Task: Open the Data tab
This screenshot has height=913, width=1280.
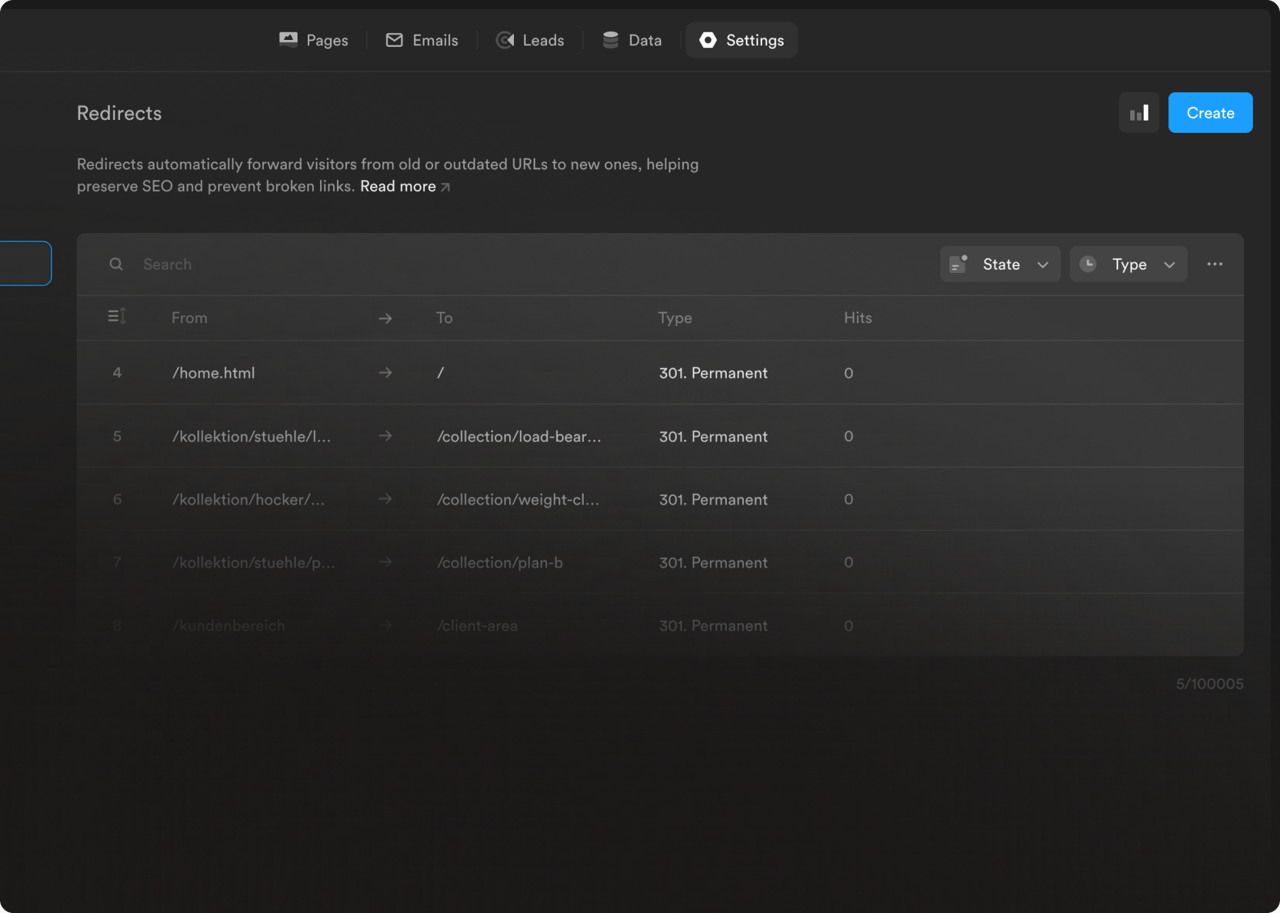Action: (x=632, y=40)
